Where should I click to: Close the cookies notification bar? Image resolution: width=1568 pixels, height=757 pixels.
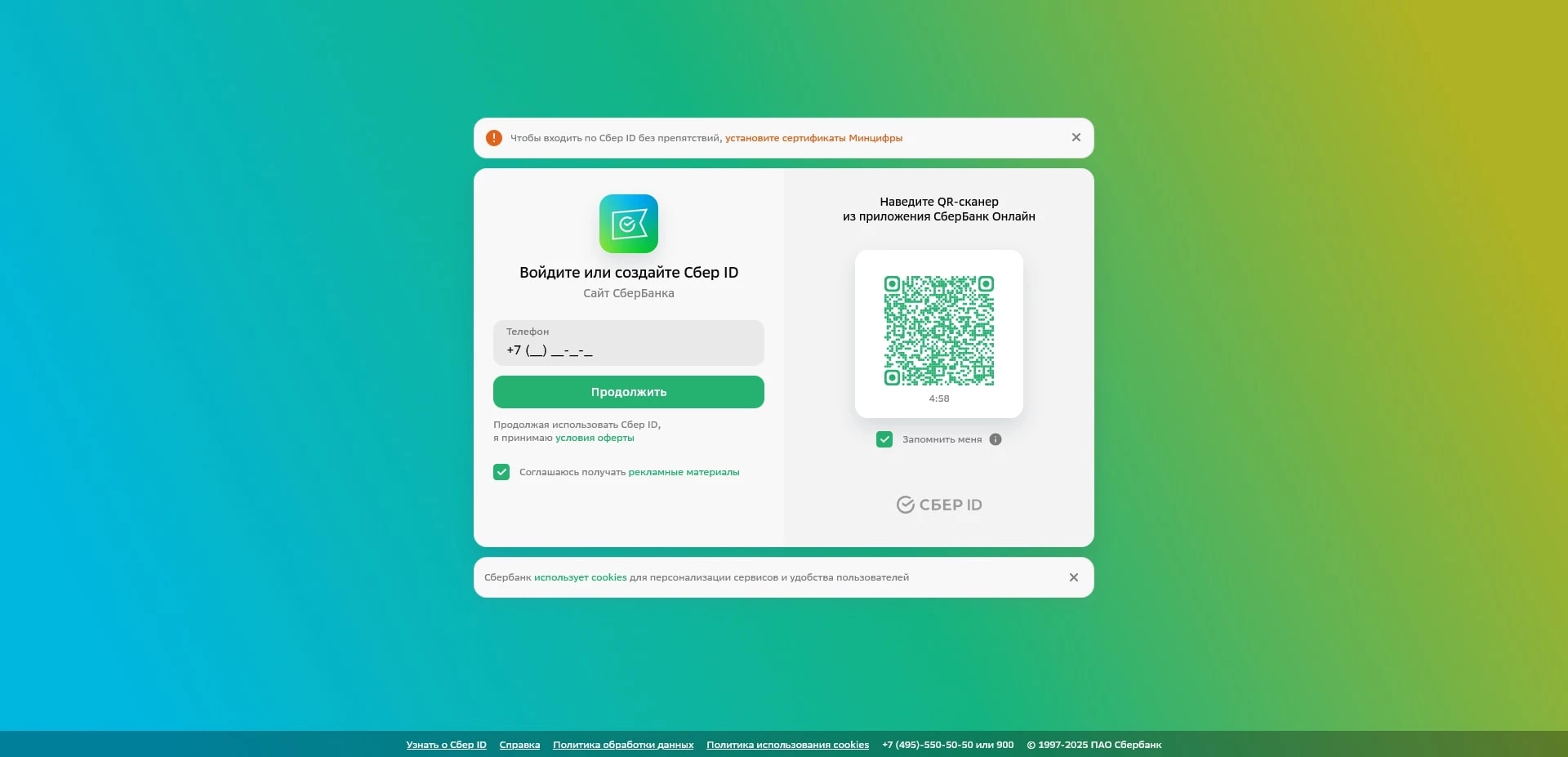tap(1073, 577)
